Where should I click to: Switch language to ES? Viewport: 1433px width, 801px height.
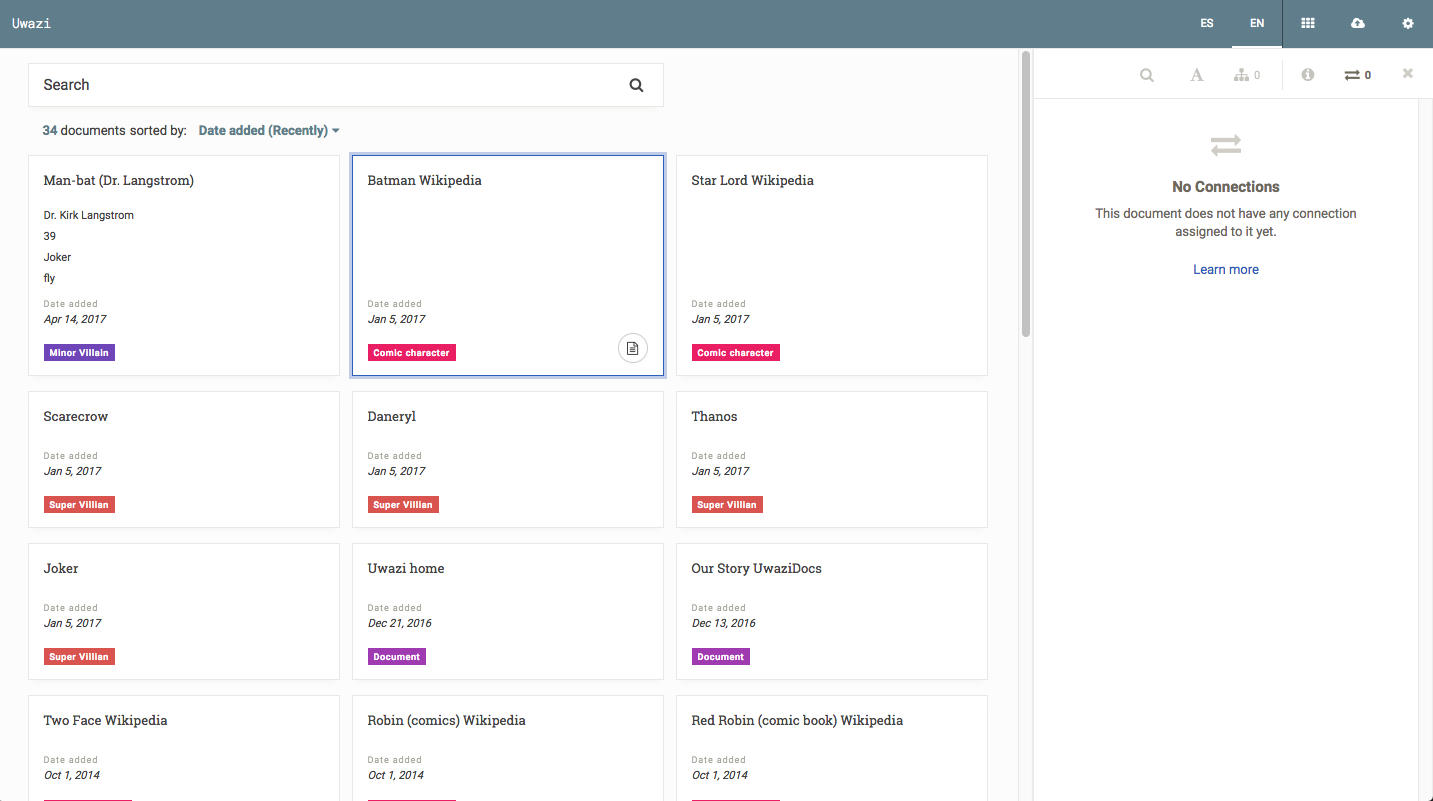pos(1207,23)
